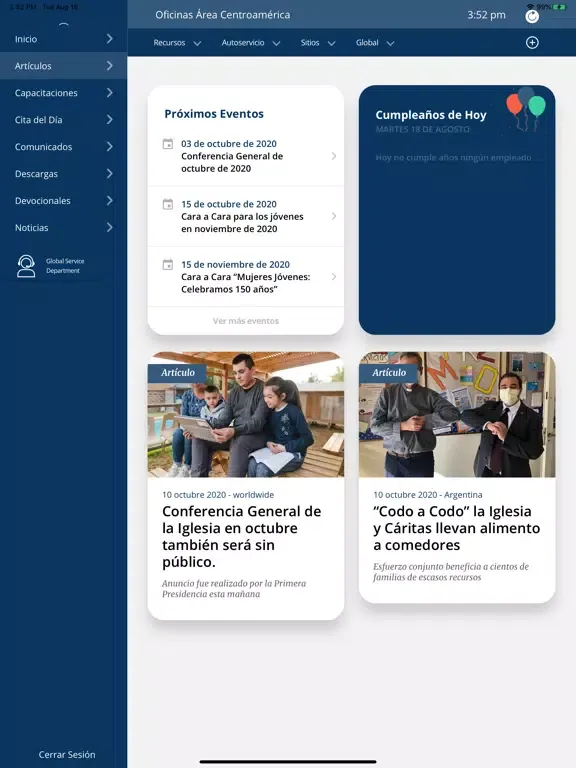Expand Devocionales chevron in sidebar
Image resolution: width=576 pixels, height=768 pixels.
point(110,200)
